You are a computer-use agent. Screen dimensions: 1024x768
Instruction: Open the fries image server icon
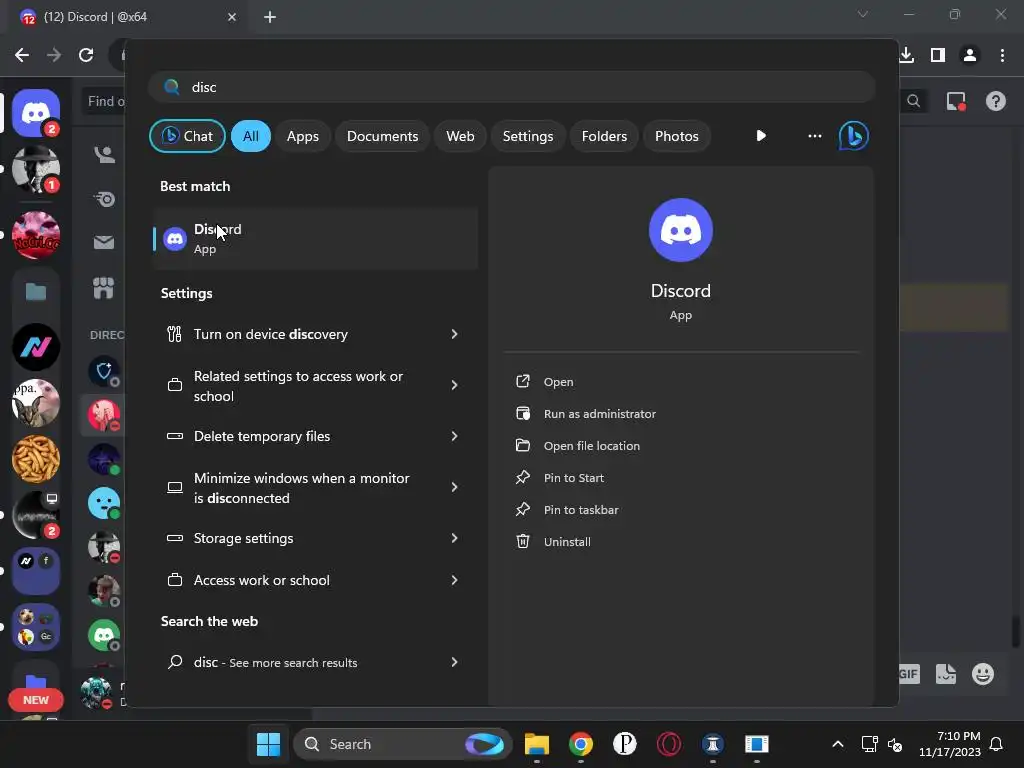point(36,459)
